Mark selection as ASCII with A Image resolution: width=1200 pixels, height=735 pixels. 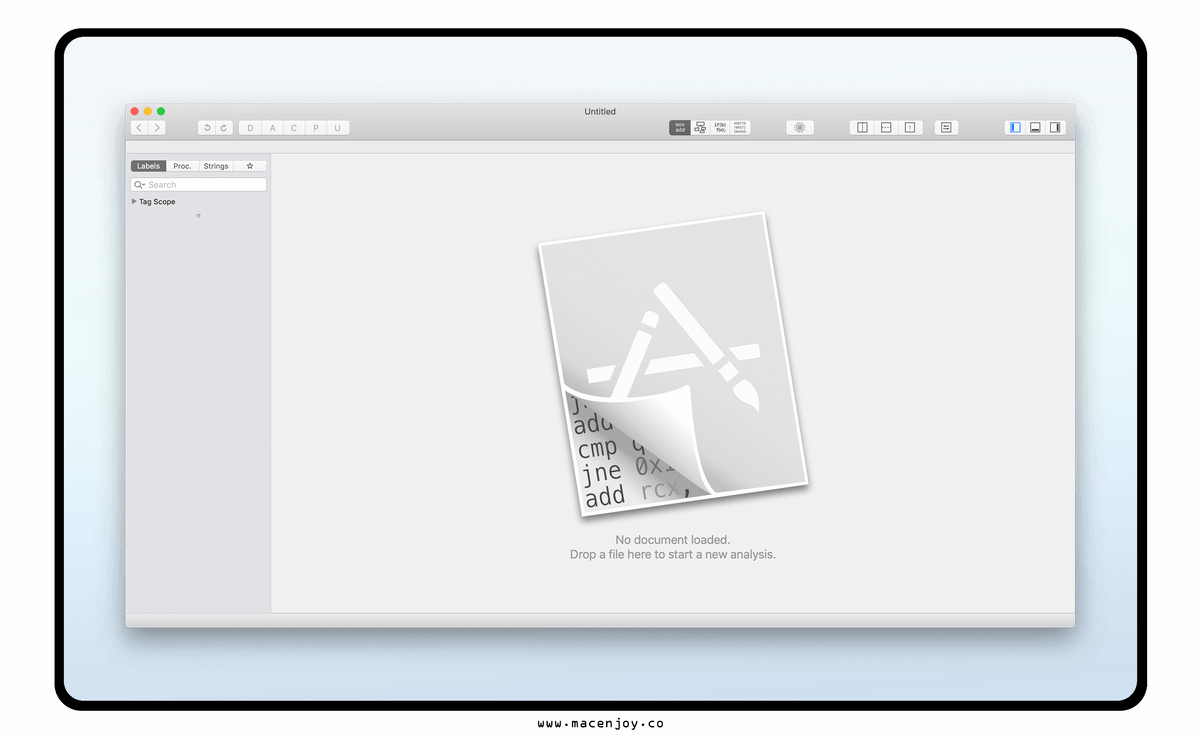tap(272, 128)
